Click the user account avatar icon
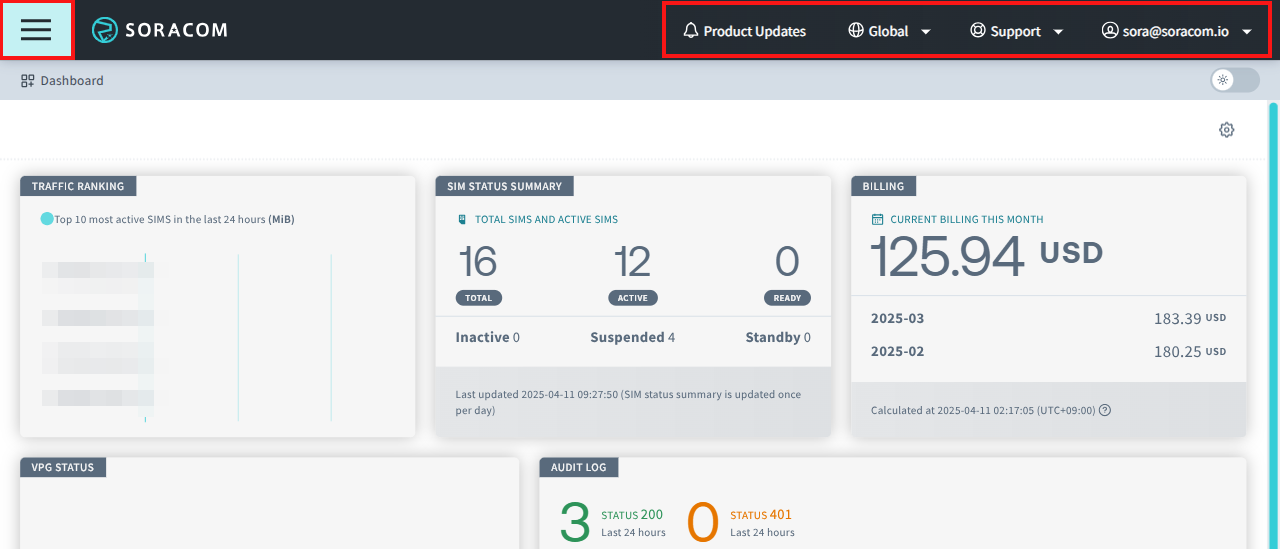 click(x=1109, y=31)
